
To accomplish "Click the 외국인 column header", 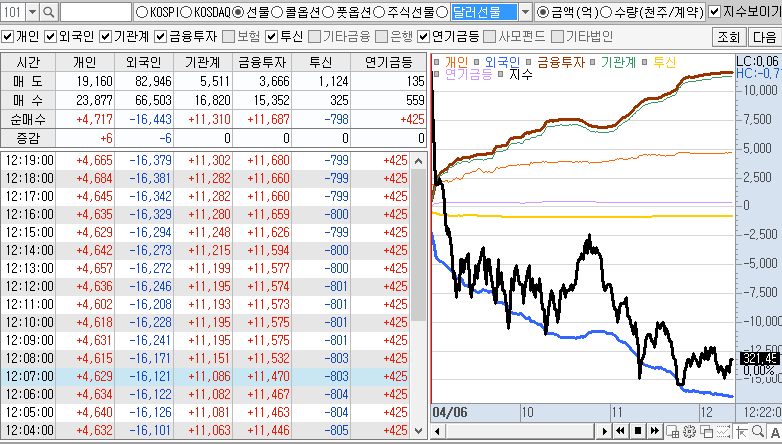I will [143, 61].
